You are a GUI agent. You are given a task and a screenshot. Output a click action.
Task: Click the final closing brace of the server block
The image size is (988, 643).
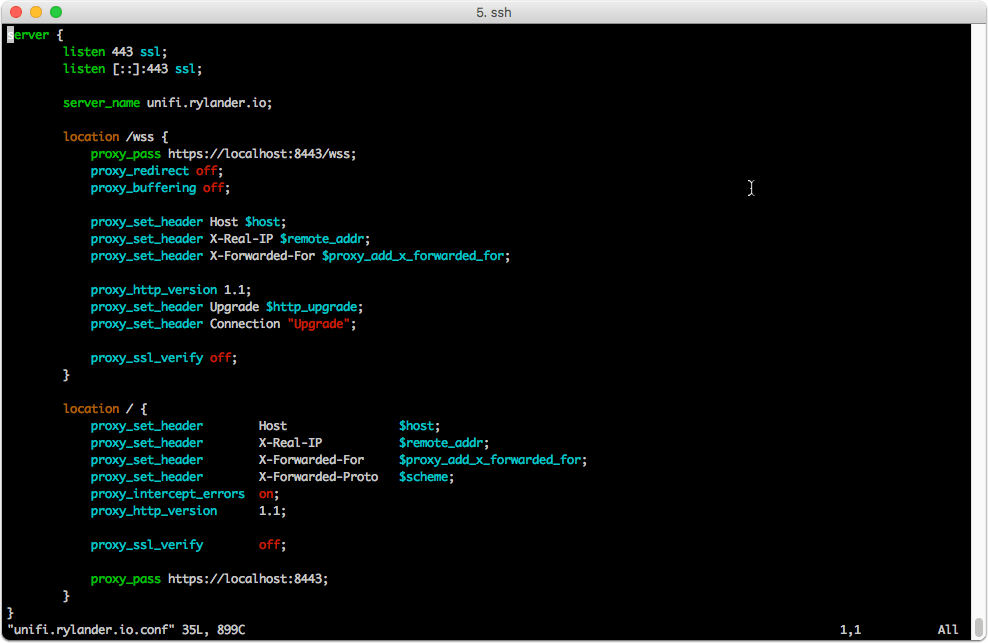point(10,613)
